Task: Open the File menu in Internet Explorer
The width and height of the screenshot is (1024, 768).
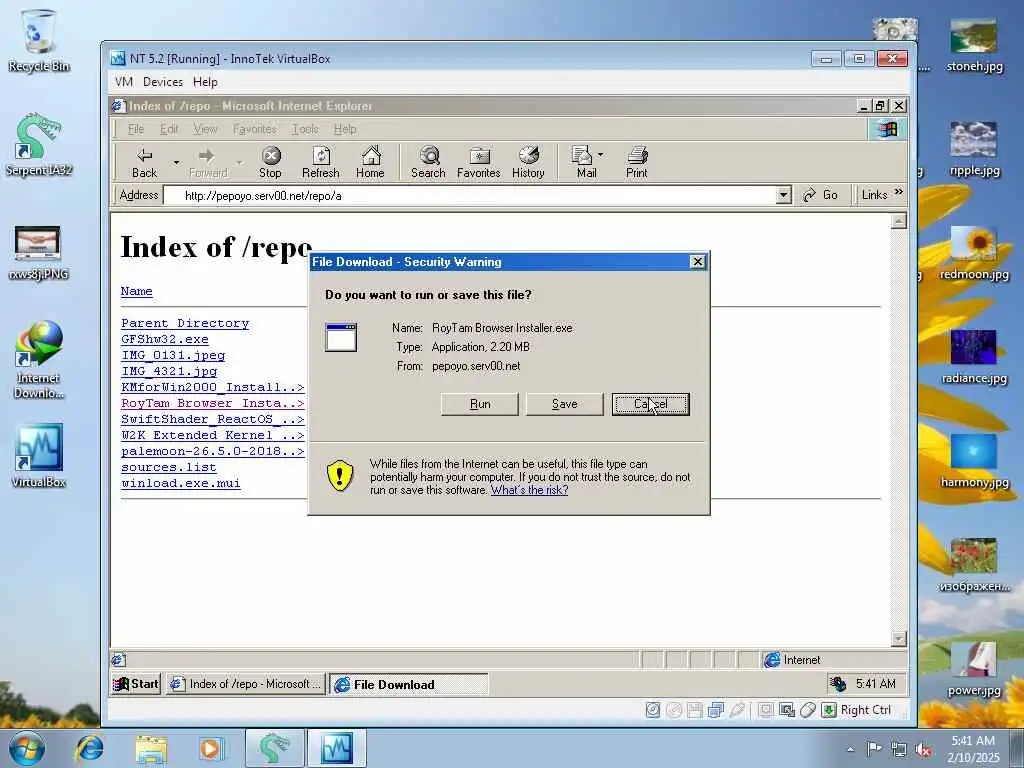Action: (x=136, y=129)
